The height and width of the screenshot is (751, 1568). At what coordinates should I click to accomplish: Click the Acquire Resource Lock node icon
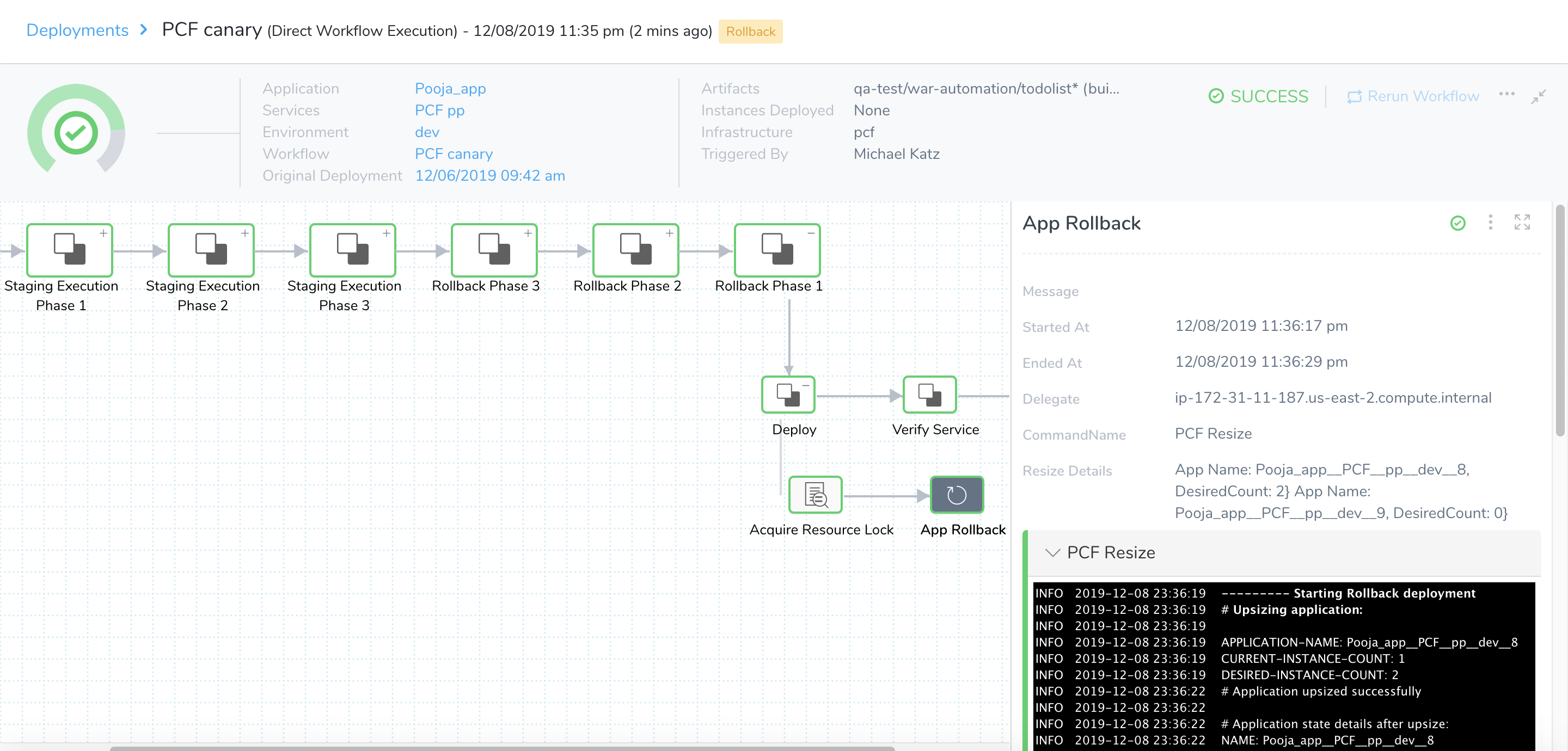815,494
